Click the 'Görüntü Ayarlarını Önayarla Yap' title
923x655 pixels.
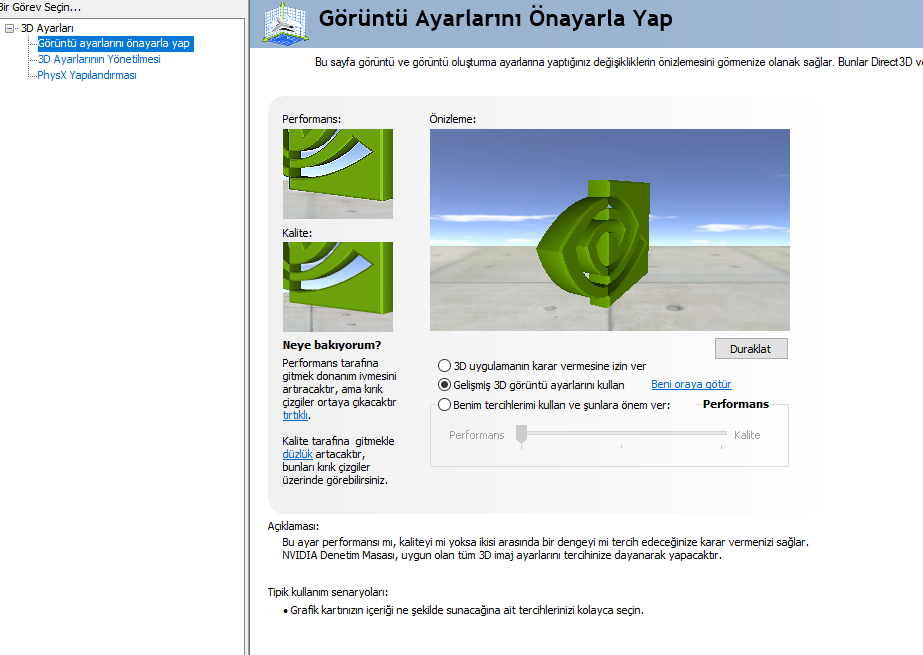click(x=496, y=19)
